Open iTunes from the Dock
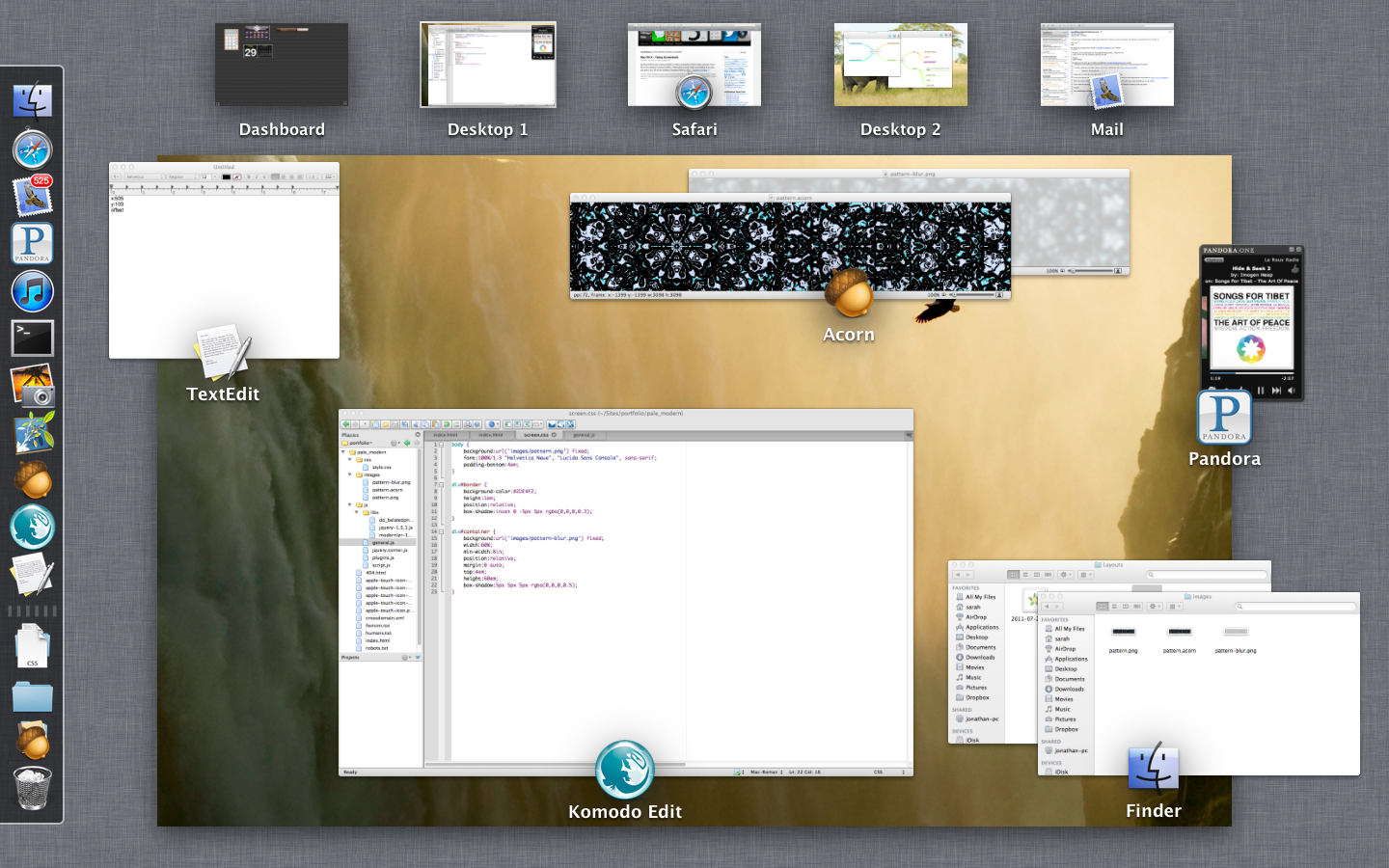The width and height of the screenshot is (1389, 868). pos(32,290)
